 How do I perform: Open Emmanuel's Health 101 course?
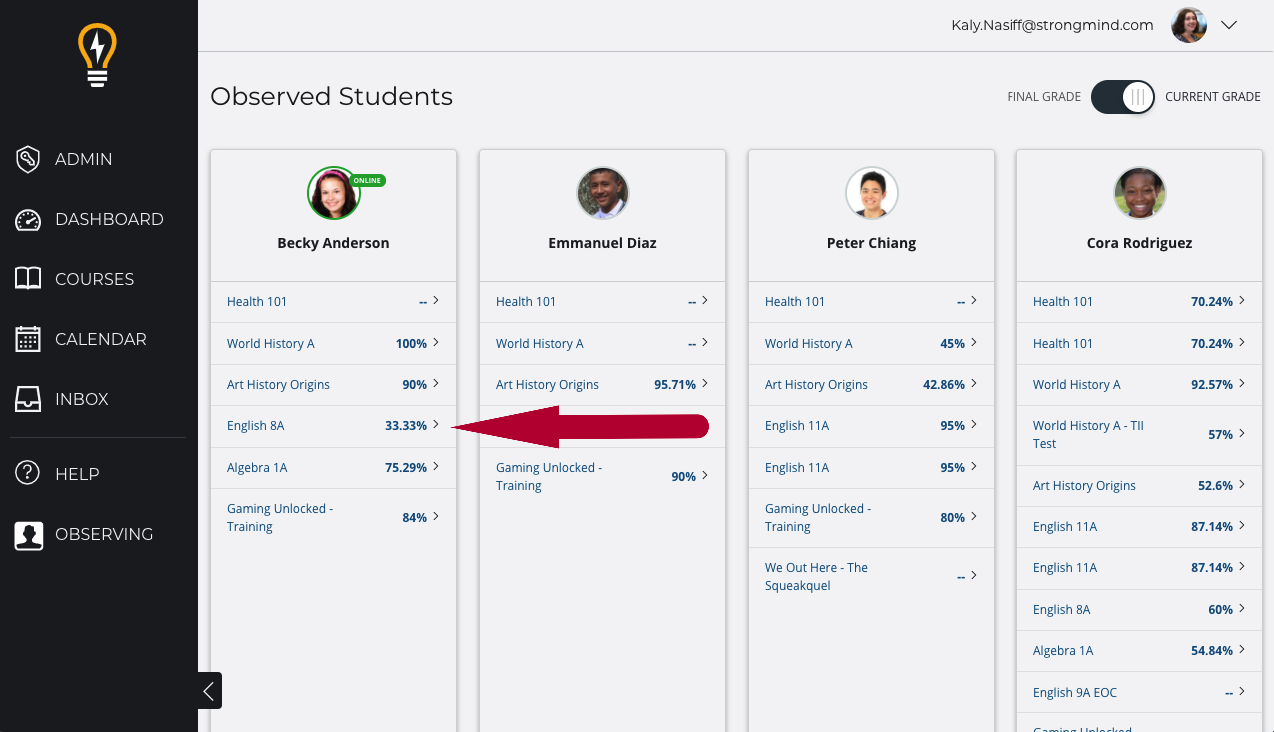click(525, 302)
